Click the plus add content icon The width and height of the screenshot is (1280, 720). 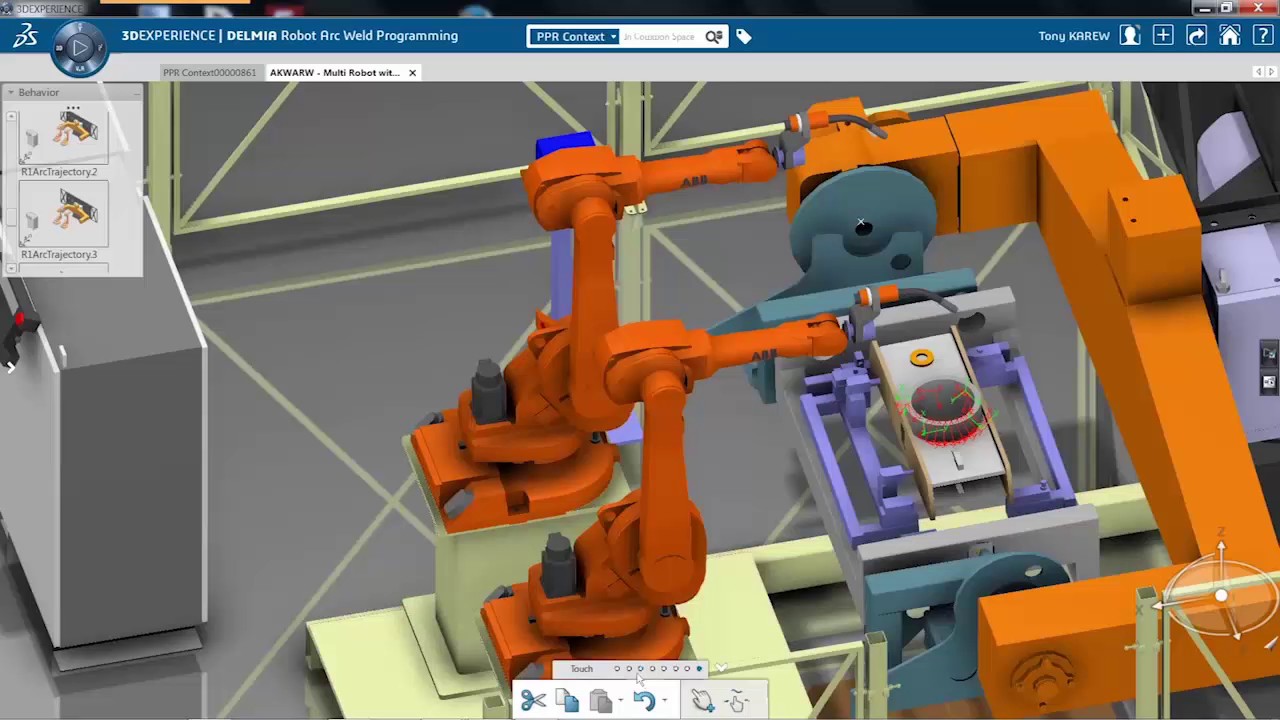click(1163, 36)
